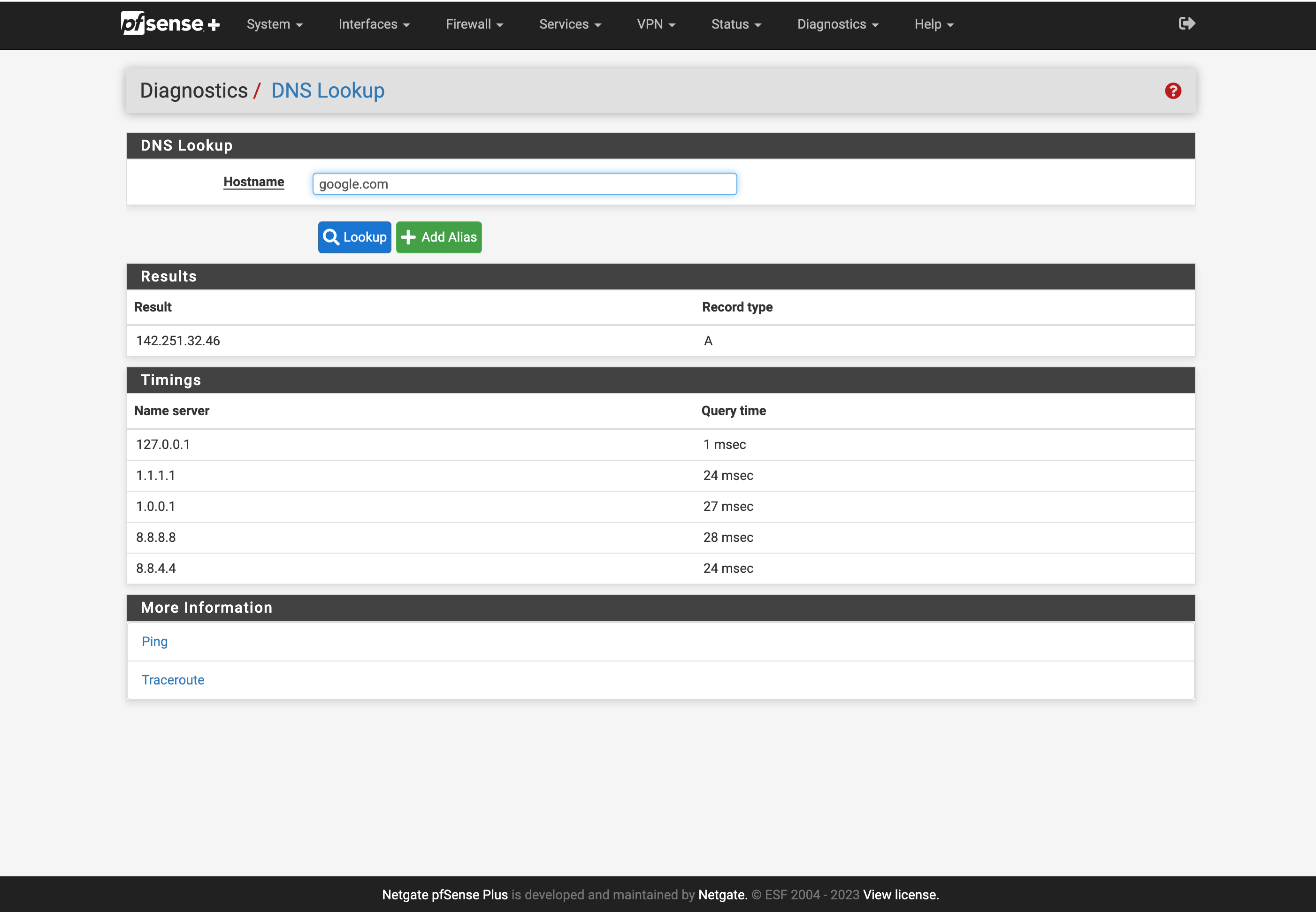Click the Query time column header
Image resolution: width=1316 pixels, height=912 pixels.
pyautogui.click(x=734, y=411)
